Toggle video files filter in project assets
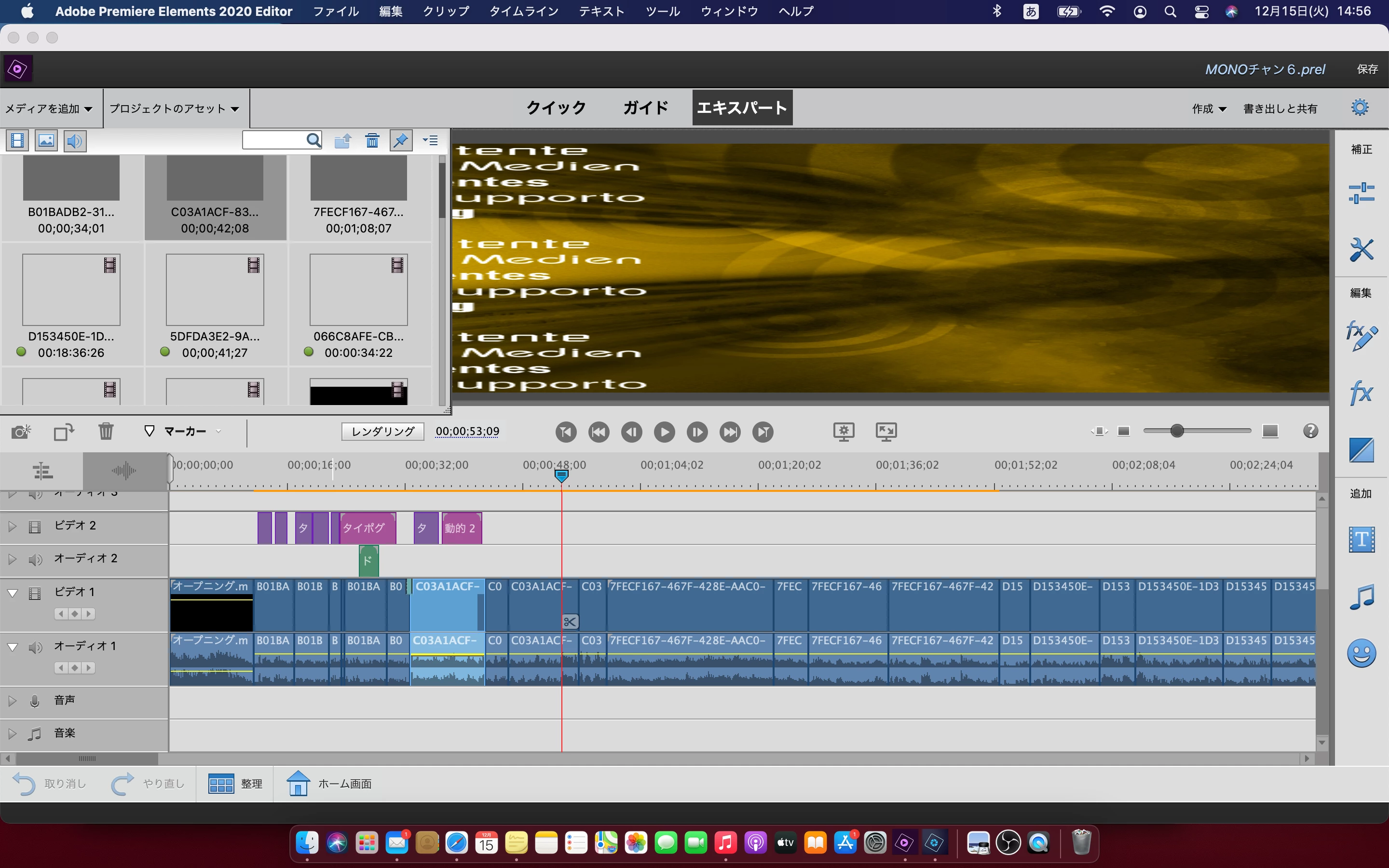Viewport: 1389px width, 868px height. pyautogui.click(x=17, y=141)
